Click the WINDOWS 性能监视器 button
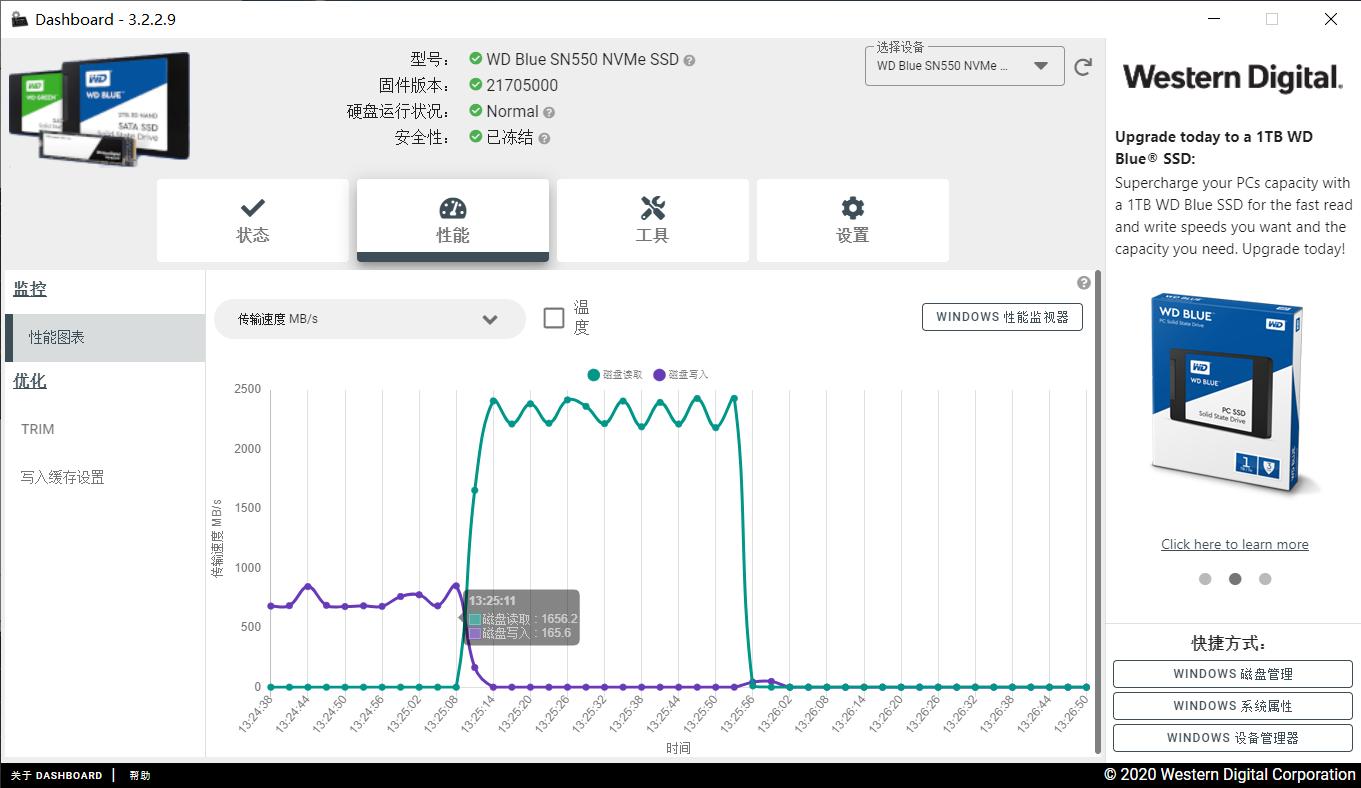1361x788 pixels. tap(1002, 316)
